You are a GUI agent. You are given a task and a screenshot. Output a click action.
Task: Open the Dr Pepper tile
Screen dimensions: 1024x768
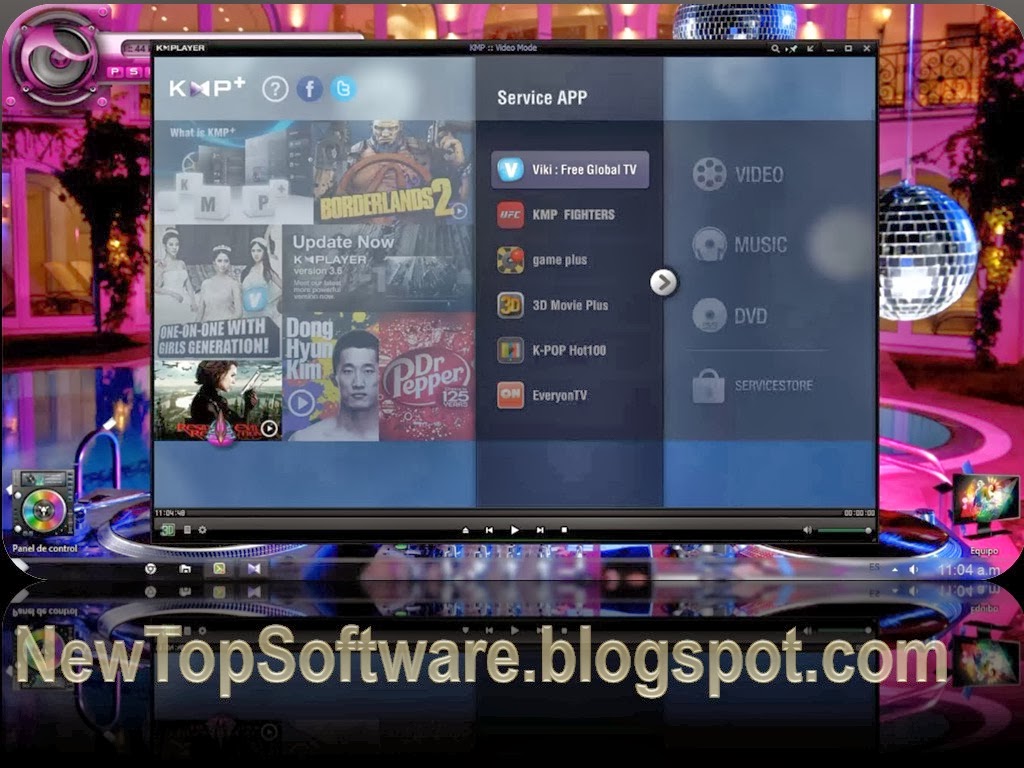pyautogui.click(x=426, y=376)
